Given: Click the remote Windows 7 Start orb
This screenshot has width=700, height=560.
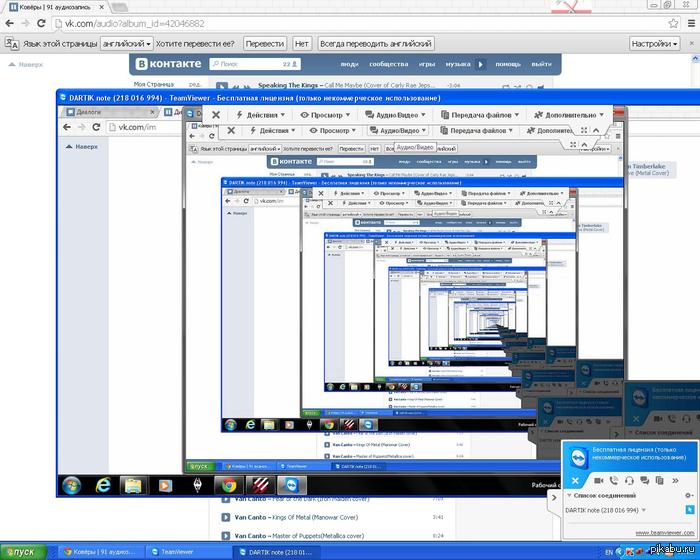Looking at the screenshot, I should click(x=72, y=485).
